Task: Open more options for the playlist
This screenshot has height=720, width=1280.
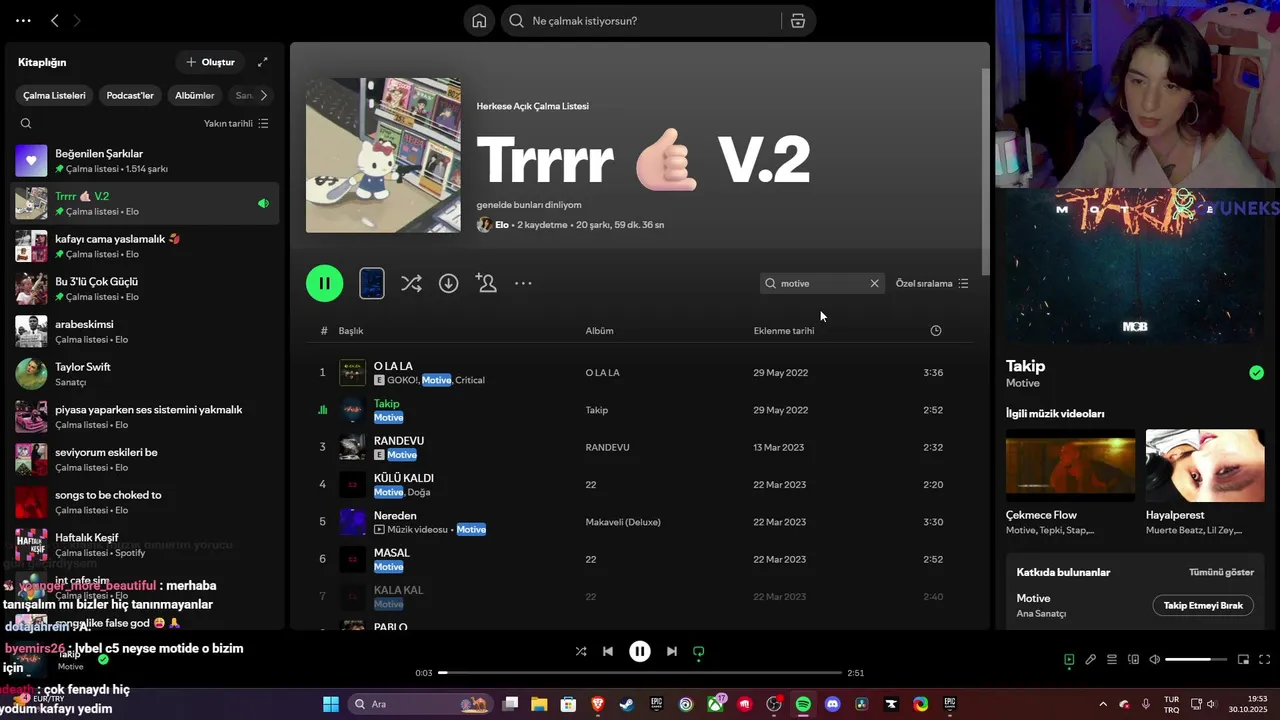Action: (523, 283)
